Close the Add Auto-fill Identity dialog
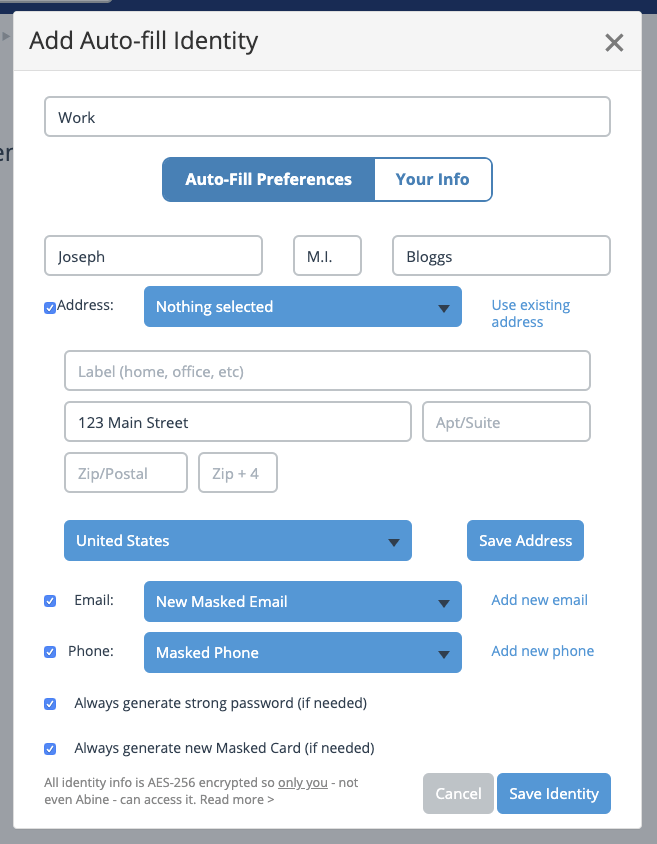The height and width of the screenshot is (844, 657). pos(614,42)
